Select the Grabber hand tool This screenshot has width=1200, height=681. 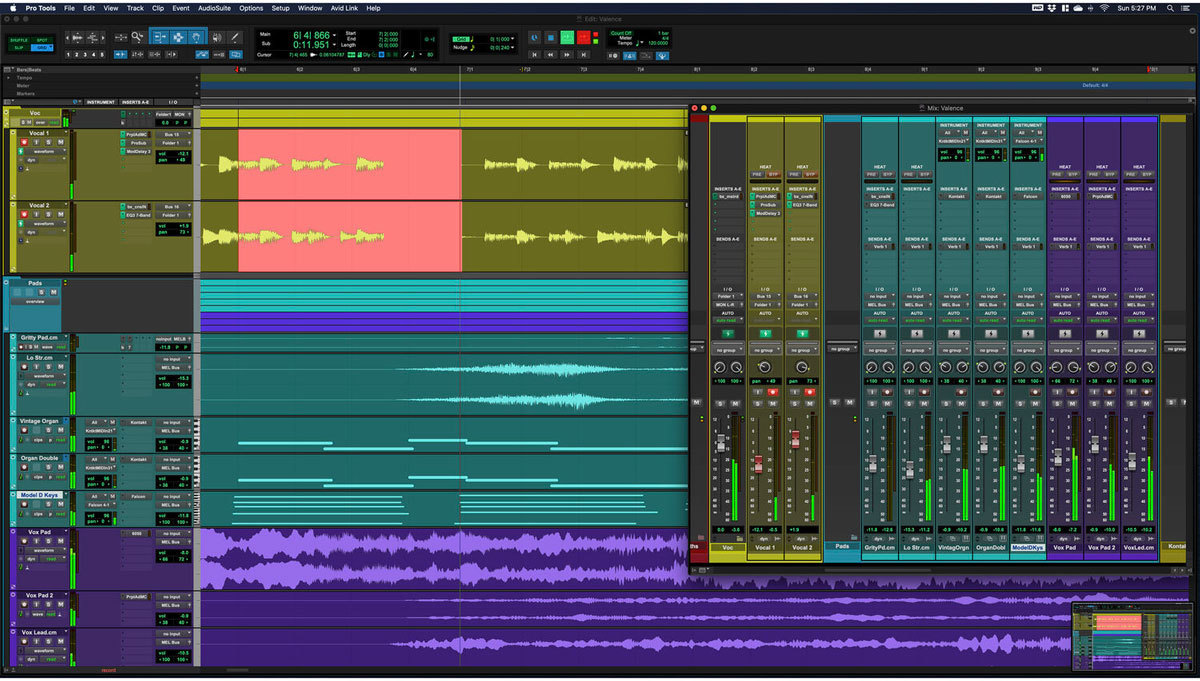[x=198, y=37]
